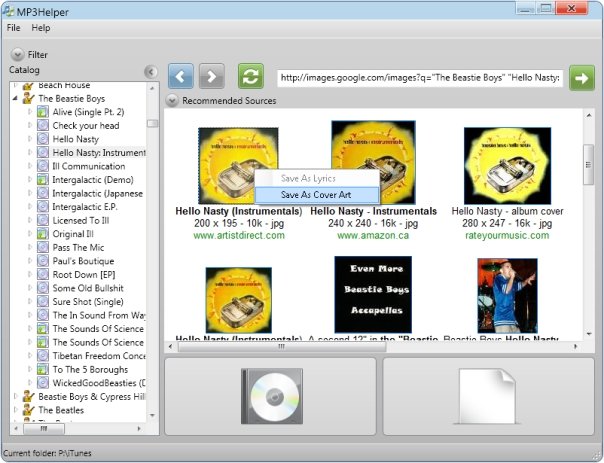Viewport: 604px width, 463px height.
Task: Open the Help menu
Action: tap(41, 28)
